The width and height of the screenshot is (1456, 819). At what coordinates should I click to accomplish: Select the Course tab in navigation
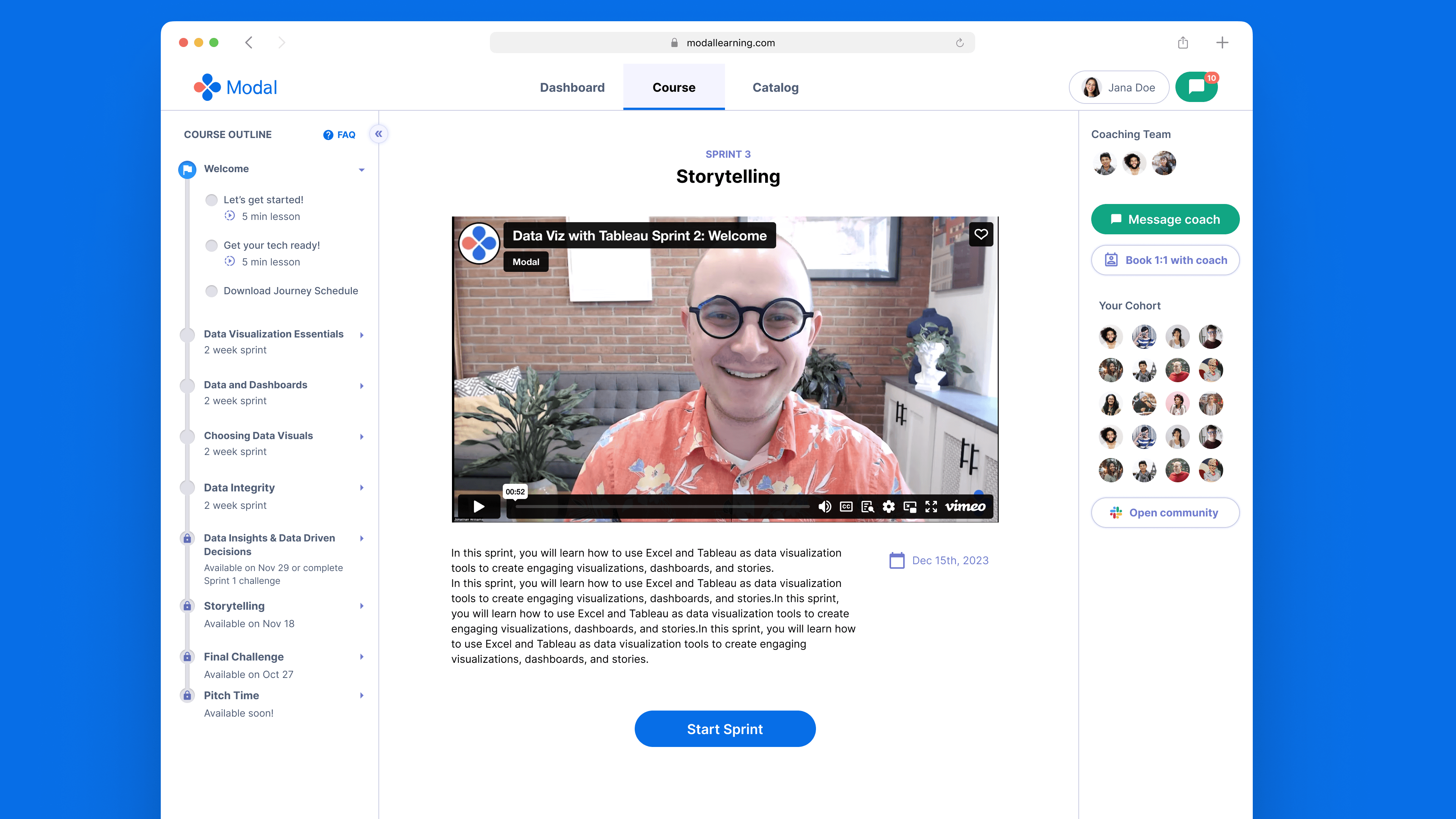pyautogui.click(x=674, y=87)
